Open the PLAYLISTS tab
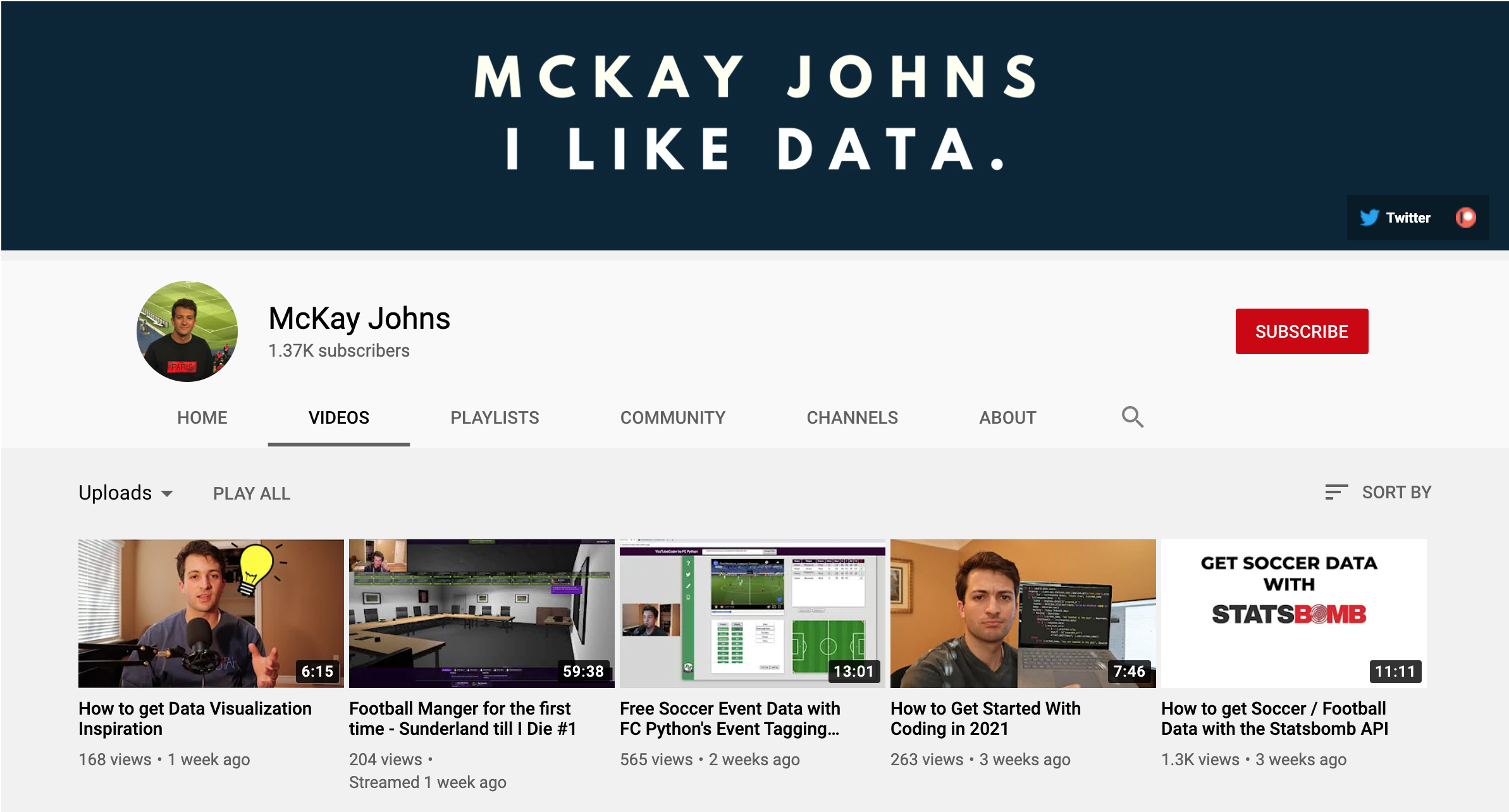The height and width of the screenshot is (812, 1509). coord(495,417)
